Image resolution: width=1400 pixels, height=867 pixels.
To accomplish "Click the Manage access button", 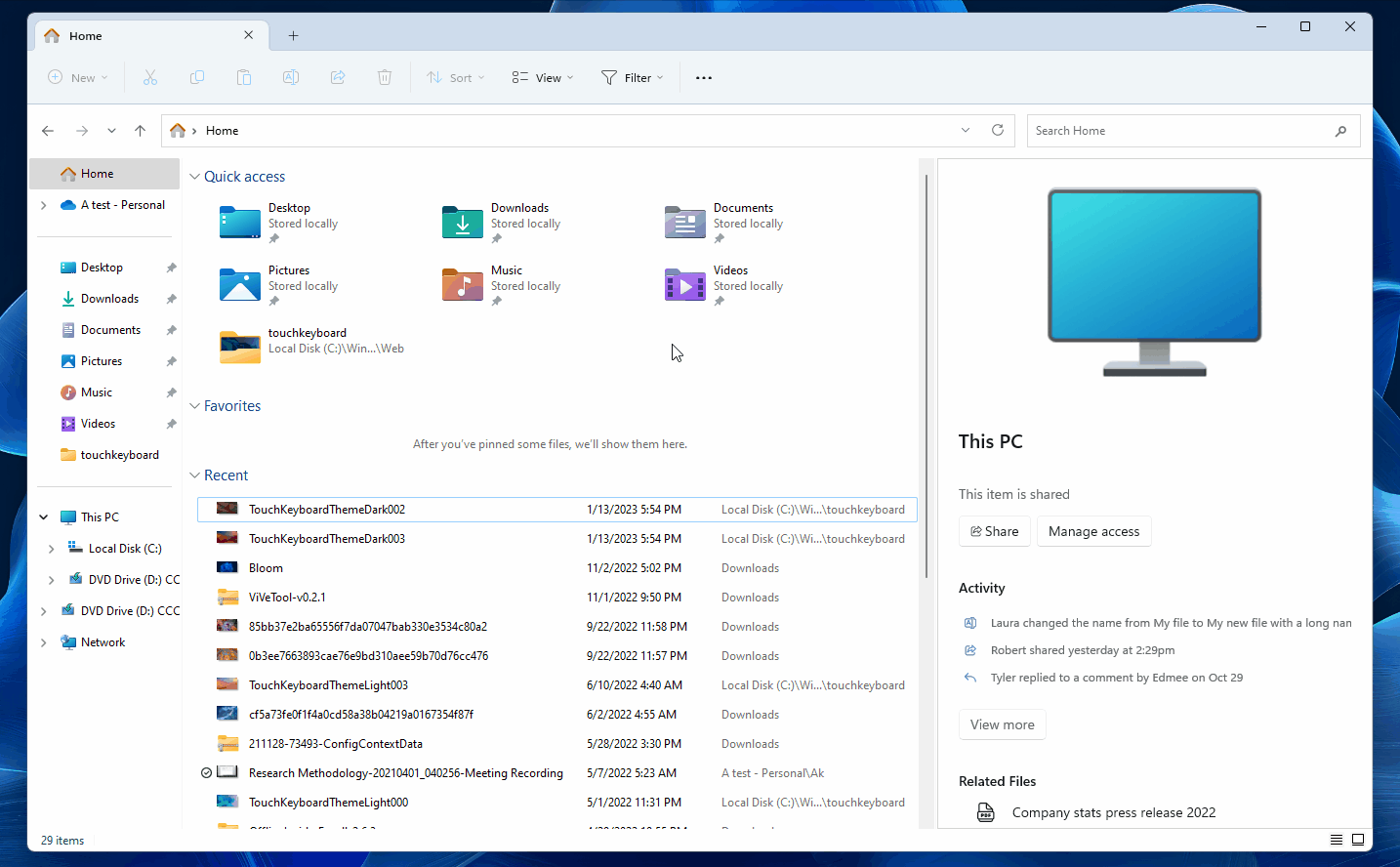I will [1093, 531].
